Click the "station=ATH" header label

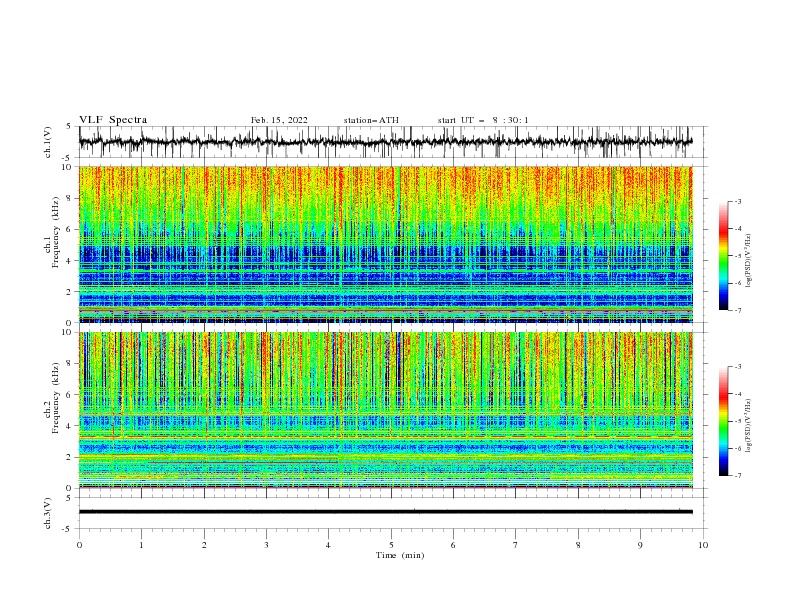pos(371,120)
